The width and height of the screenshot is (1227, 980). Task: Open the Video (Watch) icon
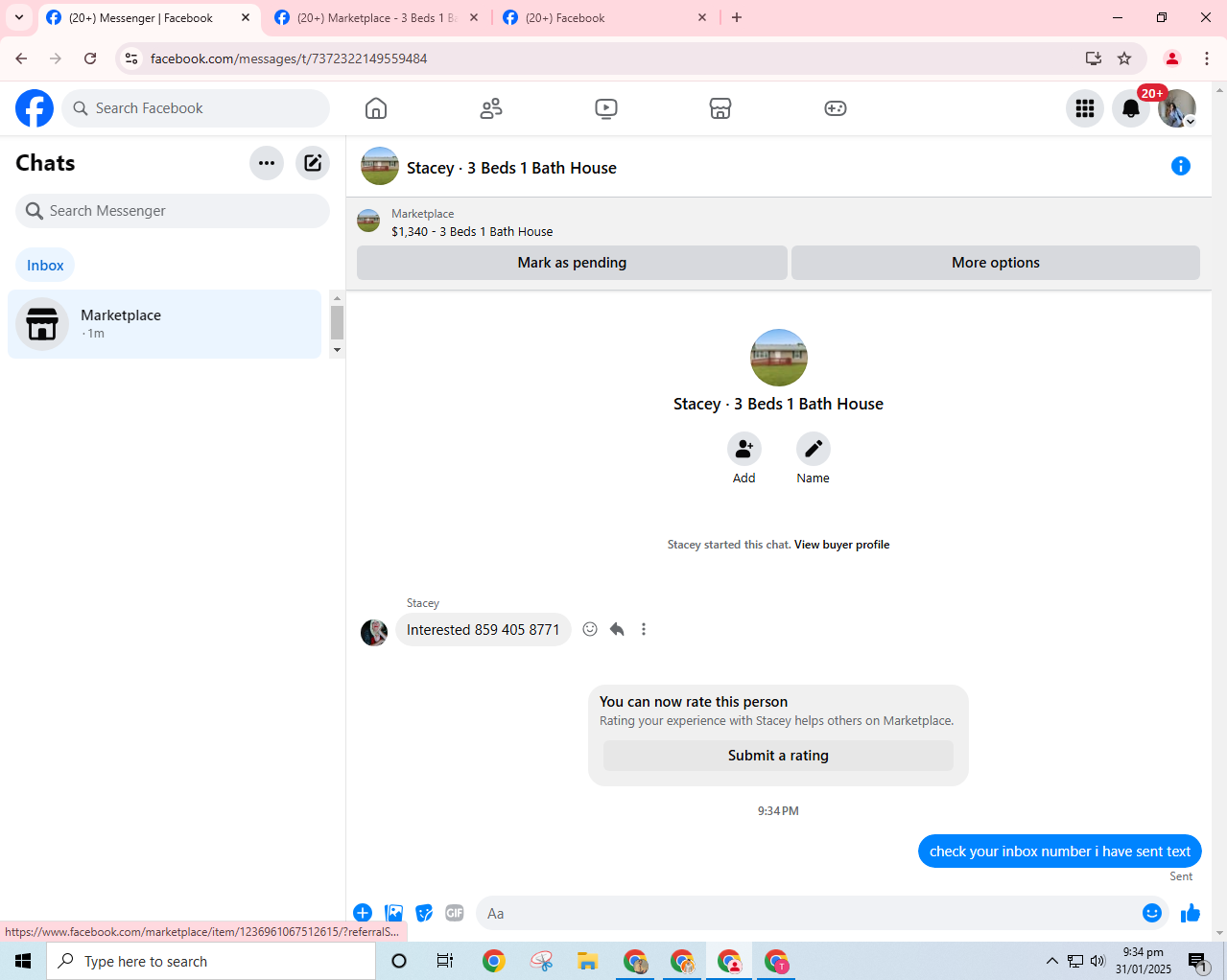(606, 108)
